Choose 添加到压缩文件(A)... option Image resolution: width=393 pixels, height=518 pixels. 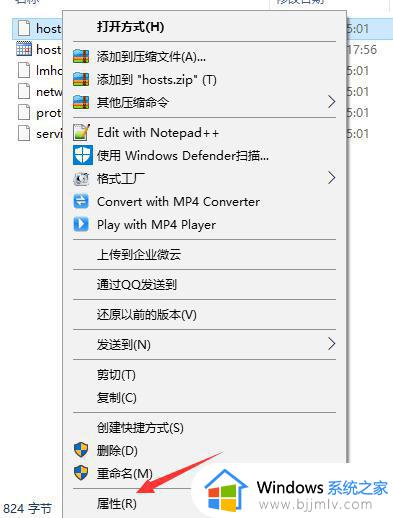click(x=204, y=56)
